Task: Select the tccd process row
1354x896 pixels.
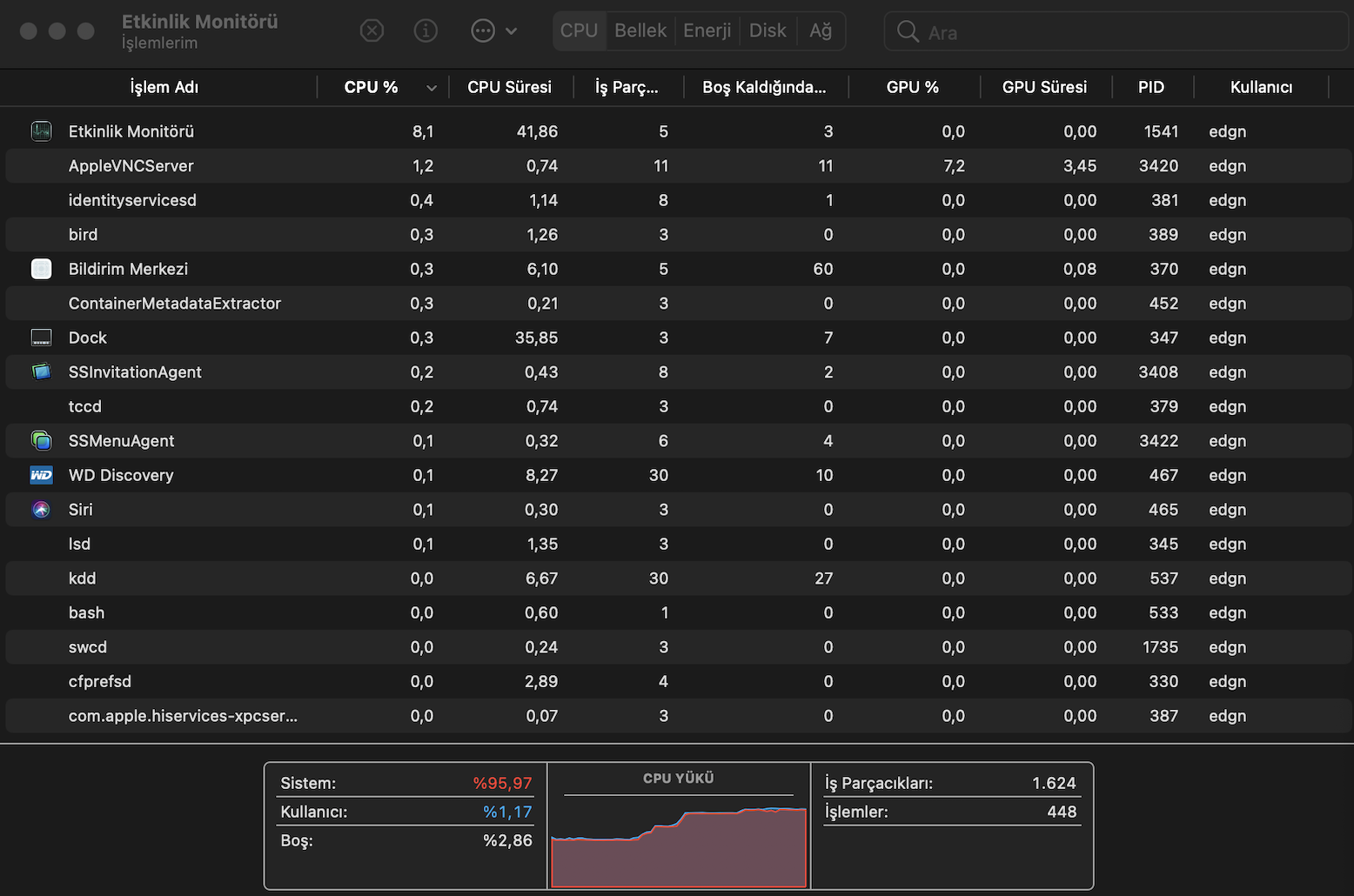Action: 677,406
